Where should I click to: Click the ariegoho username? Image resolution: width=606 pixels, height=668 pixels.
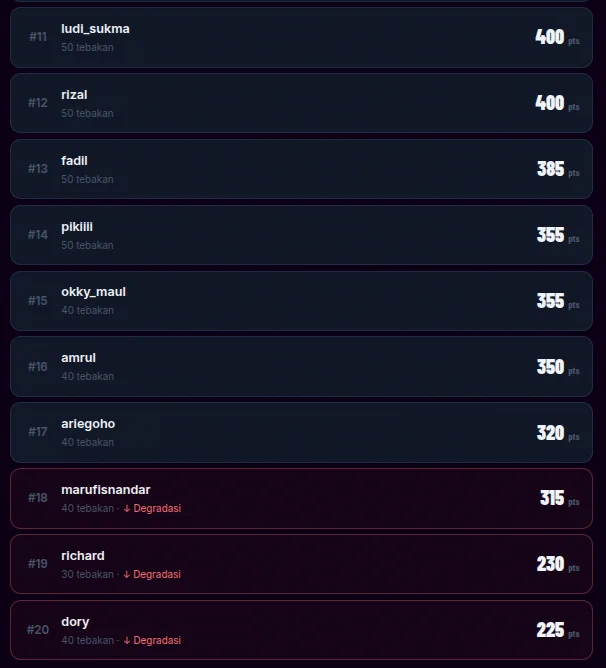(x=88, y=424)
